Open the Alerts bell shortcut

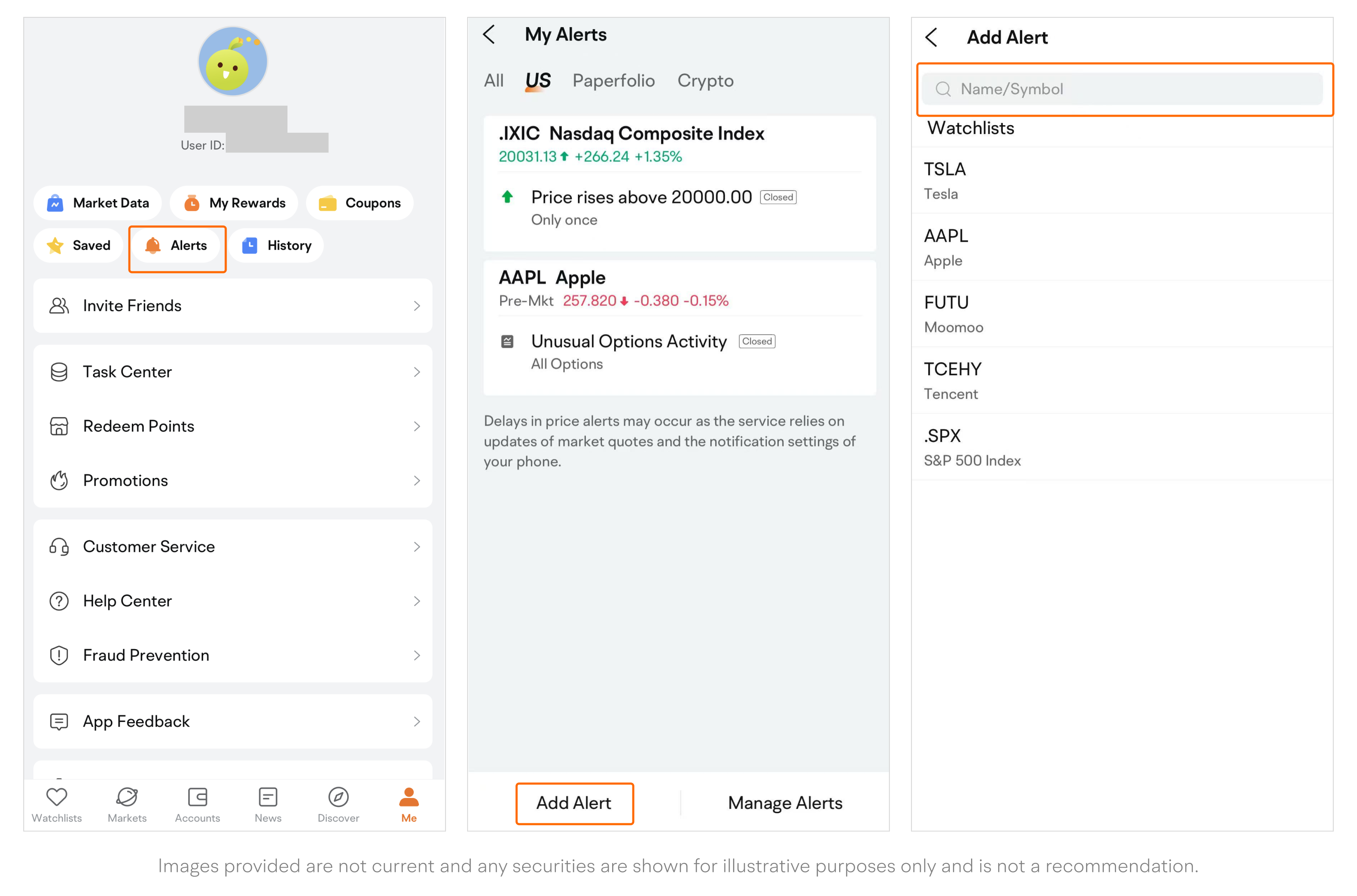(x=177, y=246)
